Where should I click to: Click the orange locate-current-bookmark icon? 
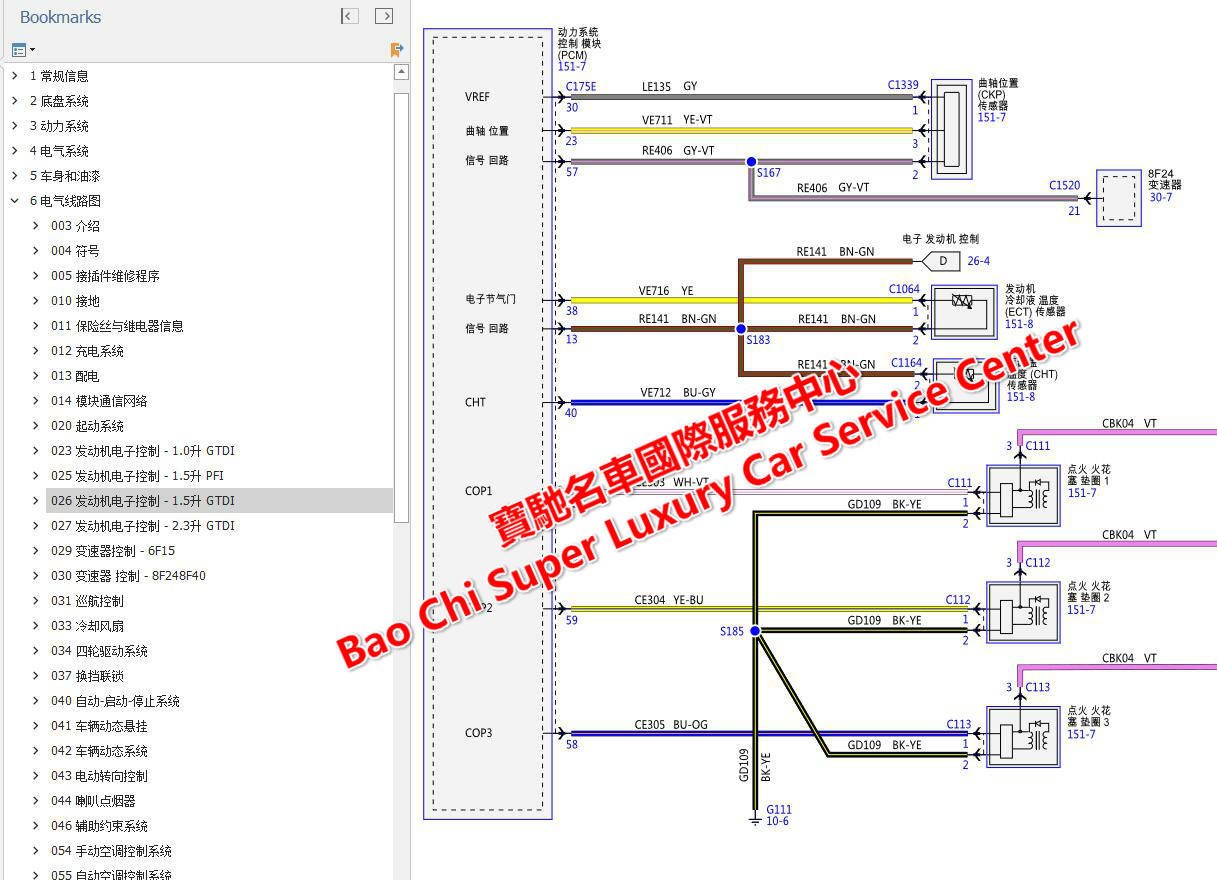[x=397, y=49]
